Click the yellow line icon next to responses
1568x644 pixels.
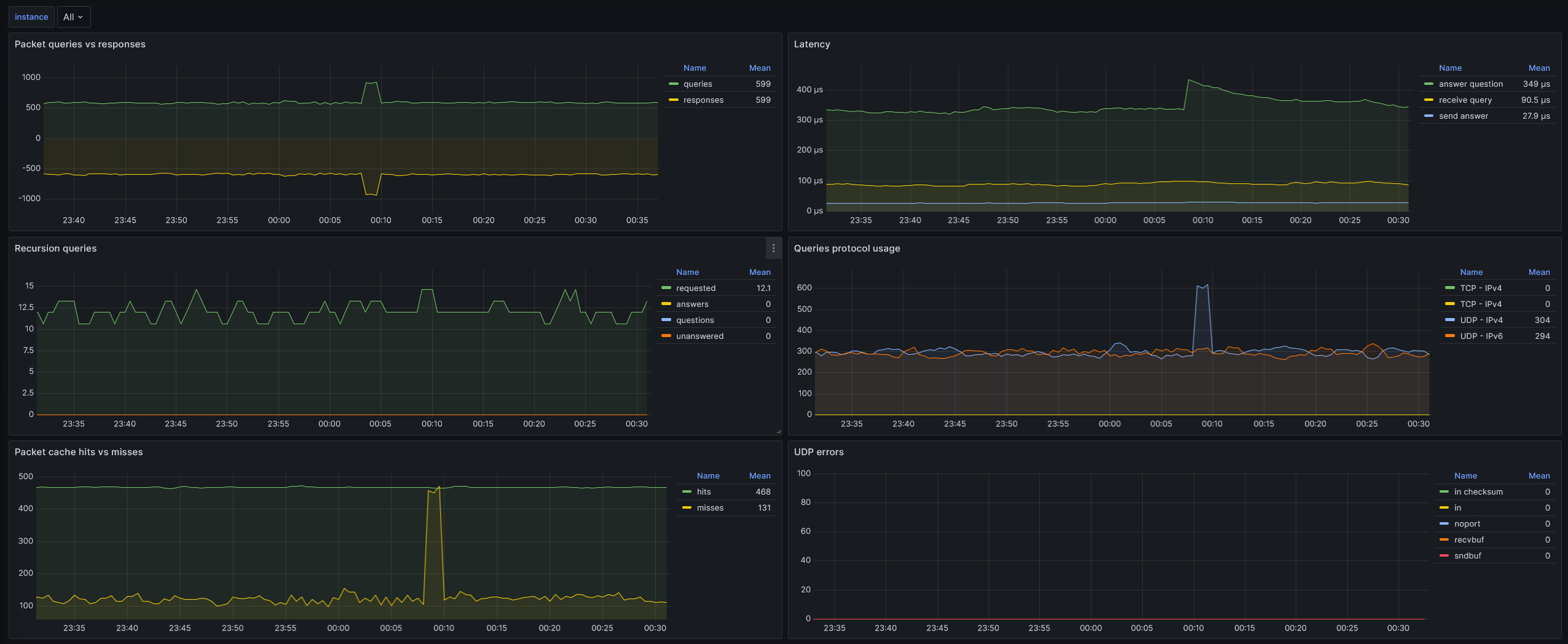[x=673, y=100]
